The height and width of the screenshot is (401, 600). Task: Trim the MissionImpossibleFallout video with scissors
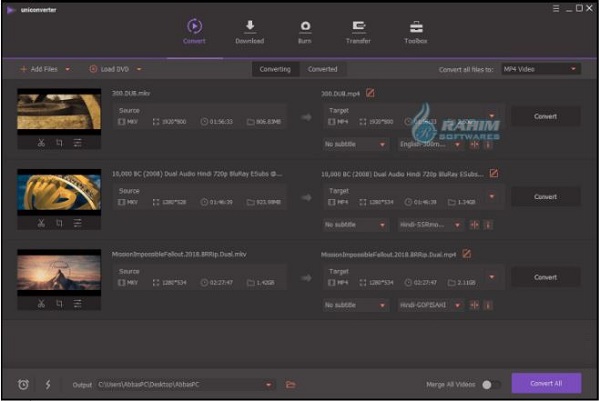(x=41, y=304)
